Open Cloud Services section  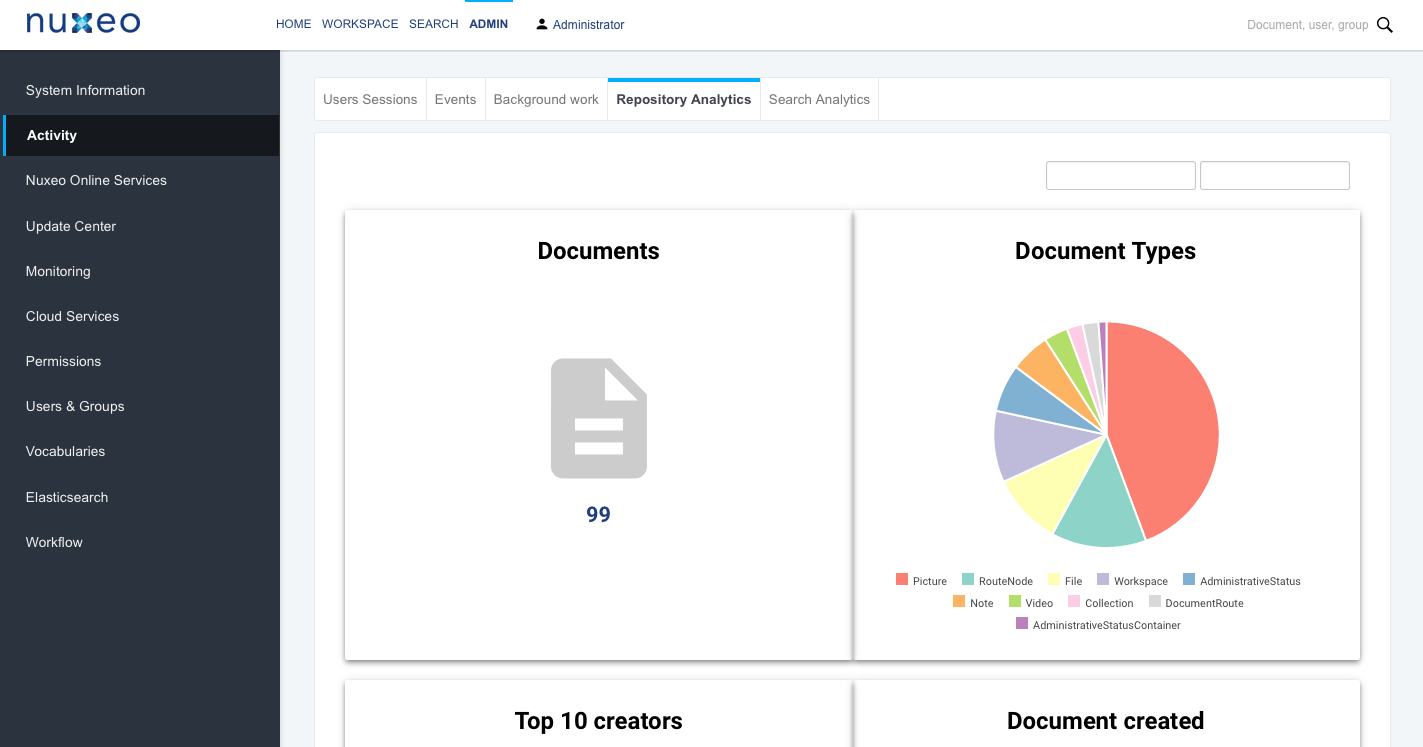(140, 316)
